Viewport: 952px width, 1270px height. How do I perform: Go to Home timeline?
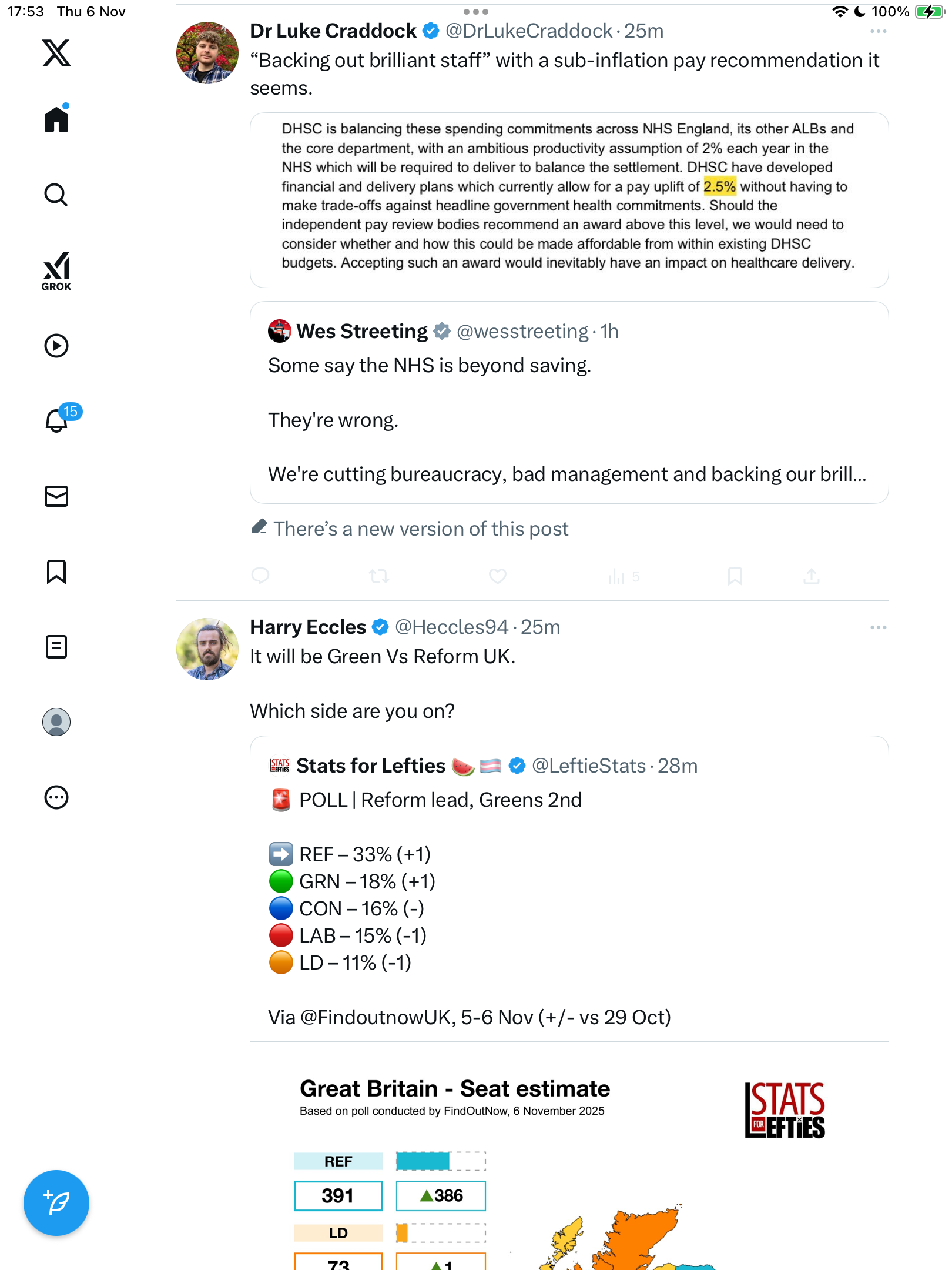coord(56,119)
